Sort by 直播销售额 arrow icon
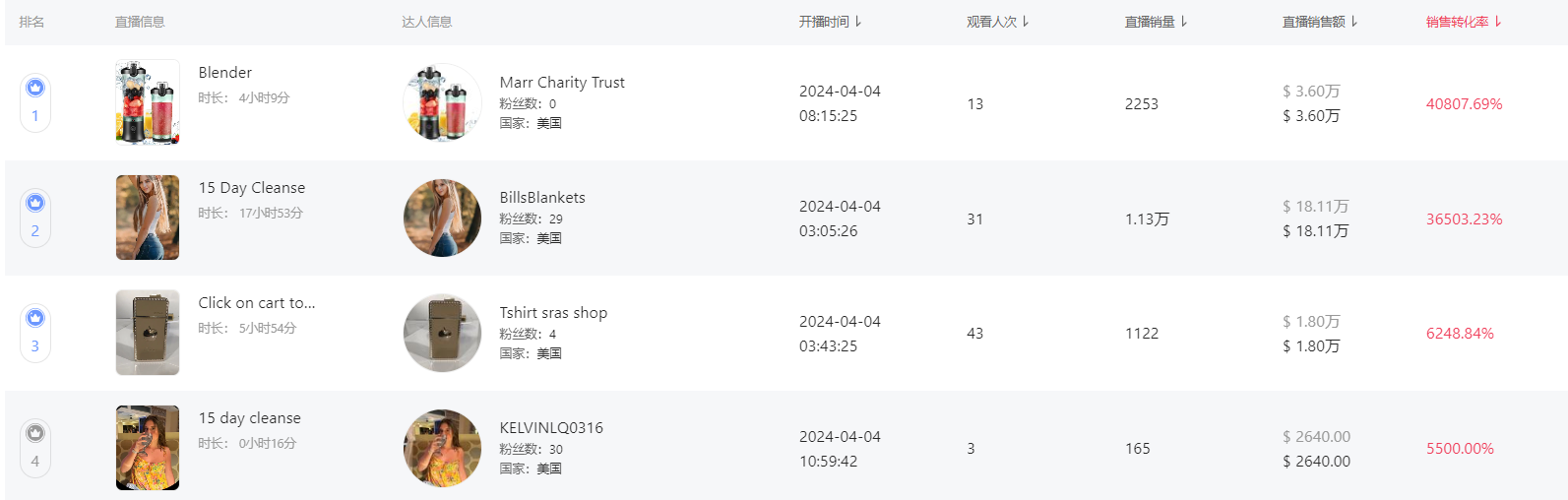Screen dimensions: 1568x500 [1354, 22]
